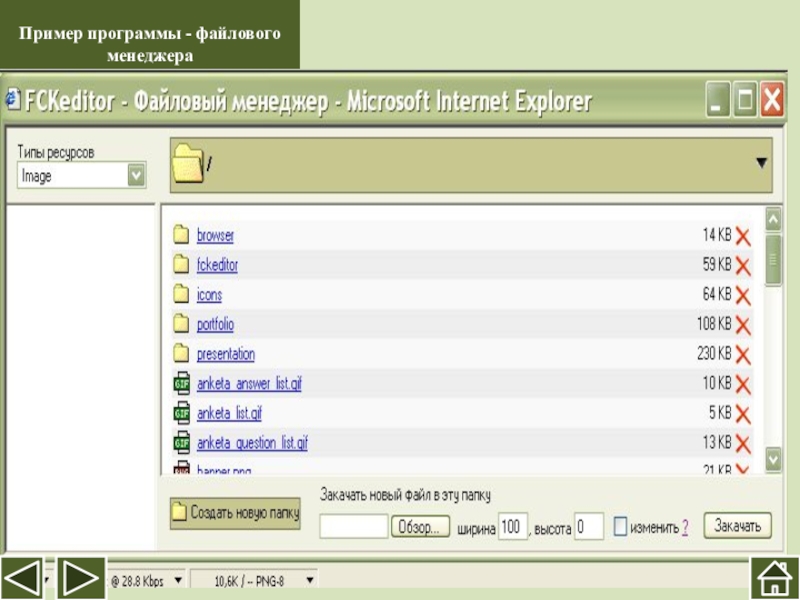This screenshot has height=600, width=800.
Task: Open anketa_list.gif file link
Action: [x=229, y=413]
